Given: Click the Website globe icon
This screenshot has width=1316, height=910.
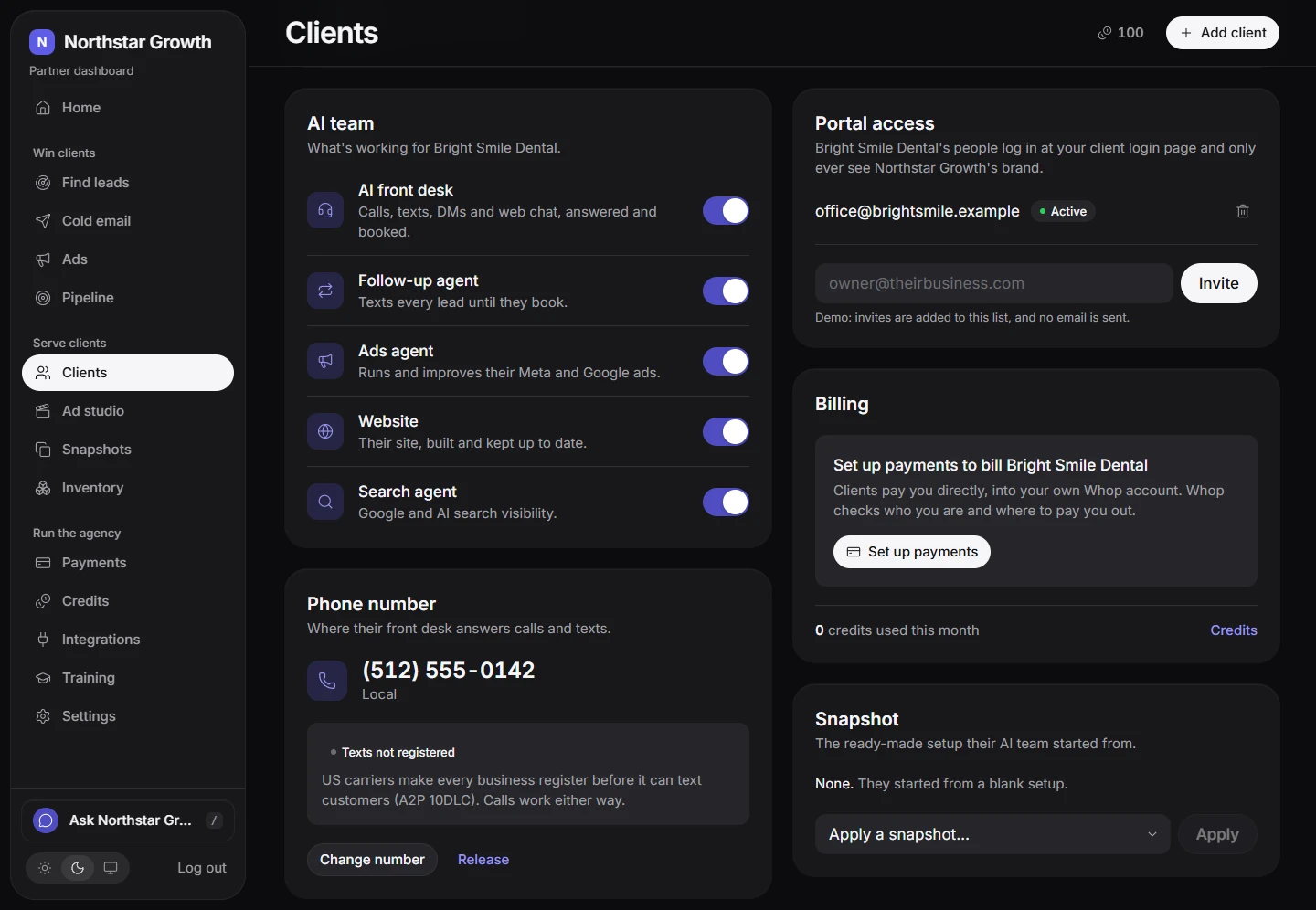Looking at the screenshot, I should 325,431.
